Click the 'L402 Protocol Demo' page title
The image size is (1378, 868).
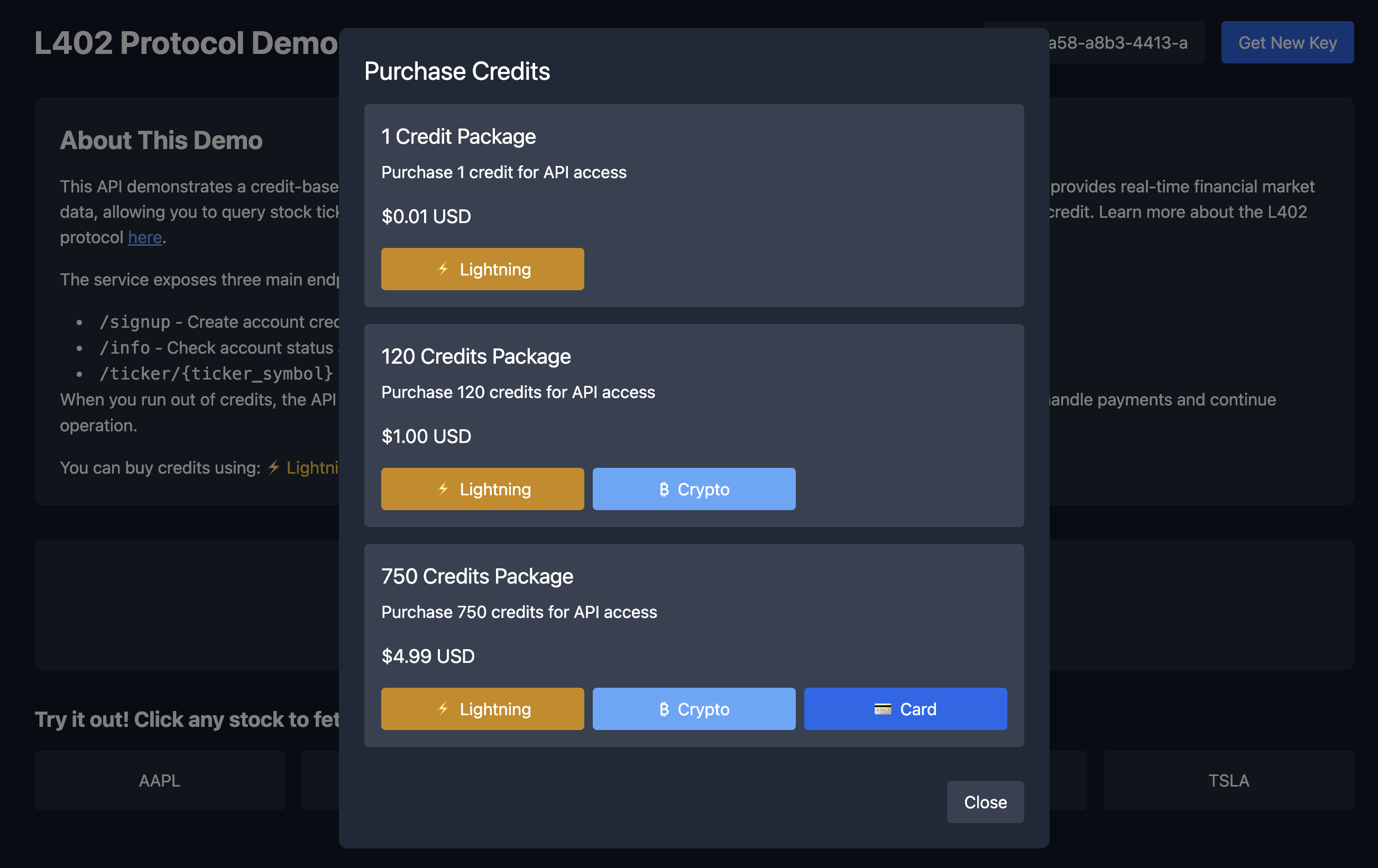click(x=186, y=43)
